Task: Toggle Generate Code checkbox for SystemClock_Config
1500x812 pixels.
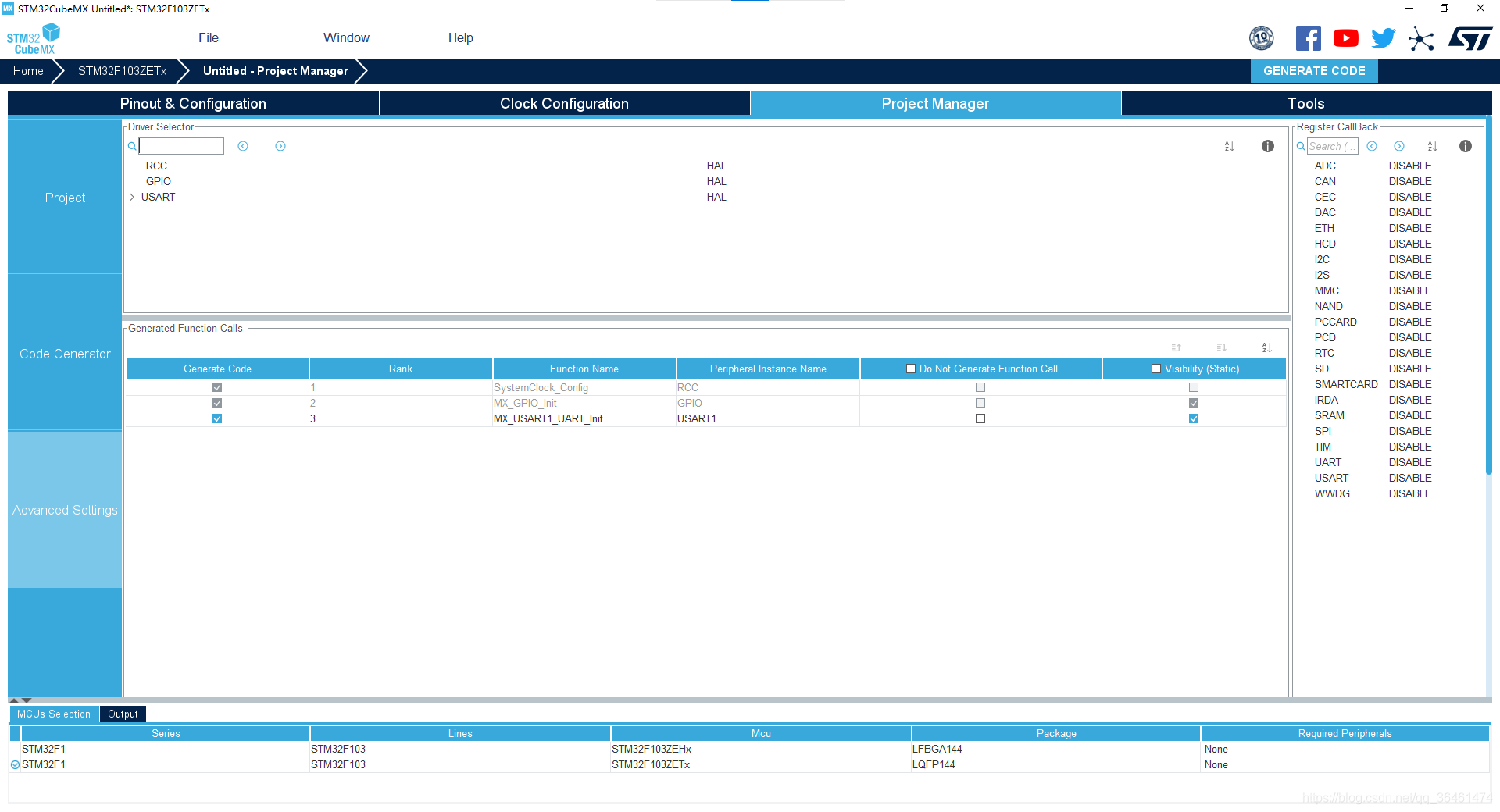Action: pos(217,387)
